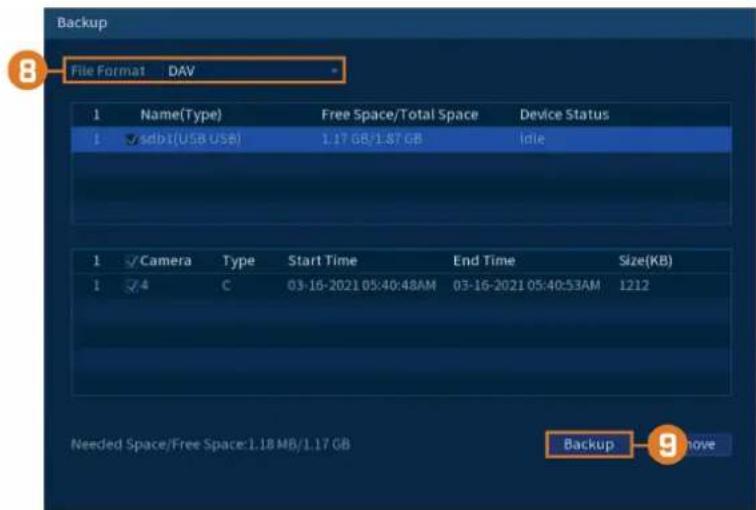Select the sdb1(USB USB) device row name

[190, 139]
